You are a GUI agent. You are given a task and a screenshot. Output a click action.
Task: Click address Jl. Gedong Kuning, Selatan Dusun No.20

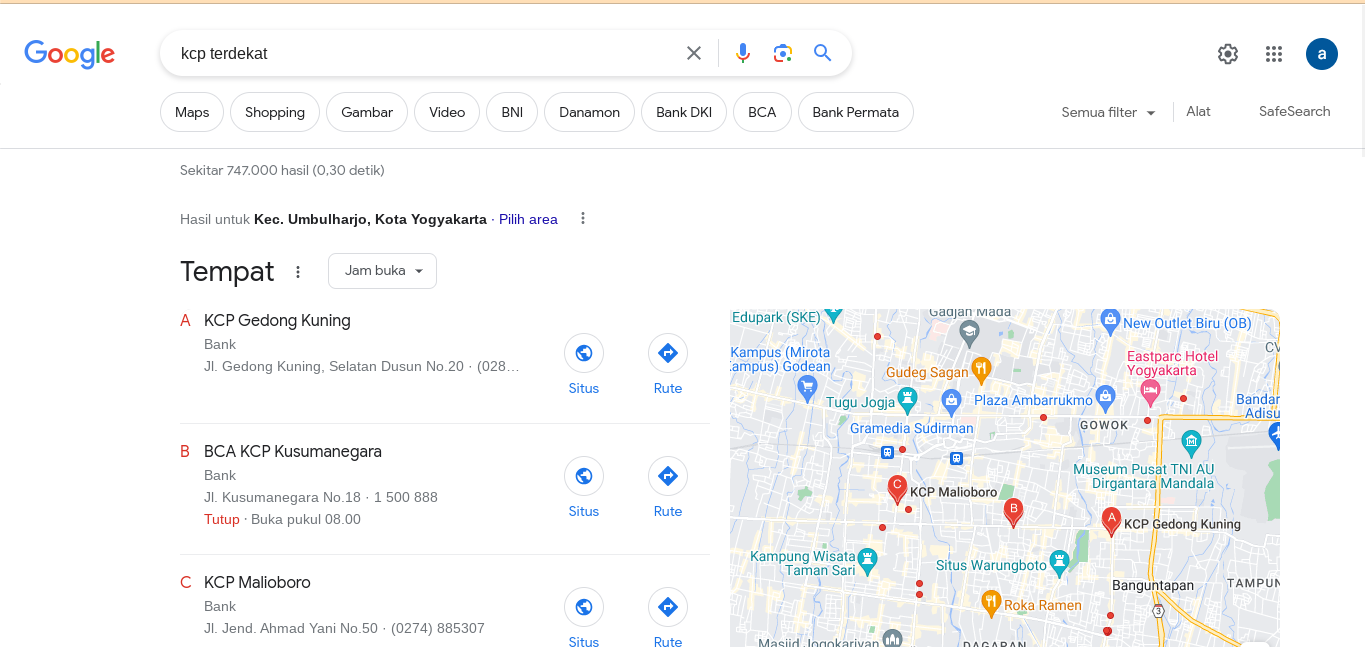click(x=334, y=366)
